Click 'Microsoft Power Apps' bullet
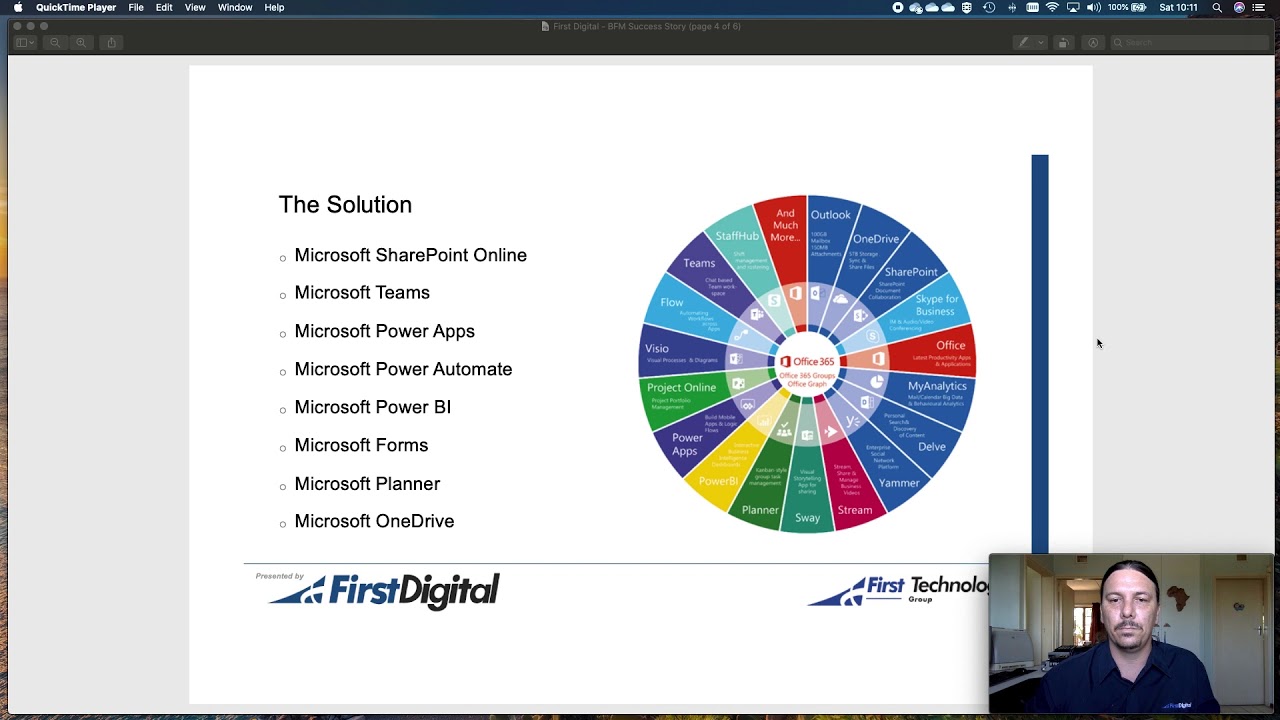1280x720 pixels. [384, 331]
